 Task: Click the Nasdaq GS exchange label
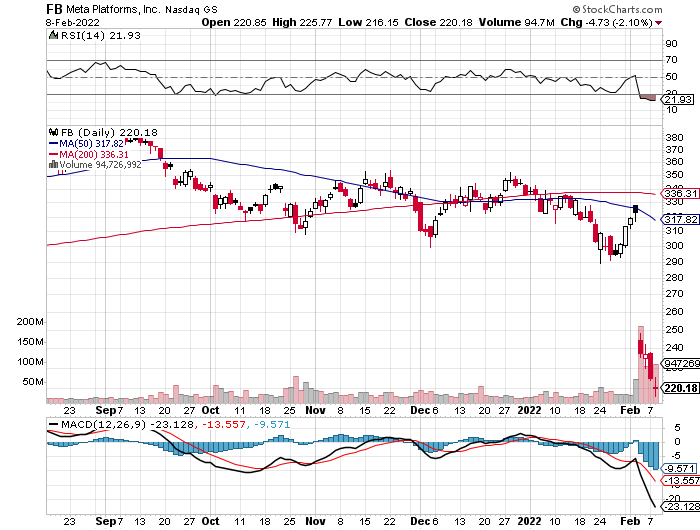pos(191,9)
